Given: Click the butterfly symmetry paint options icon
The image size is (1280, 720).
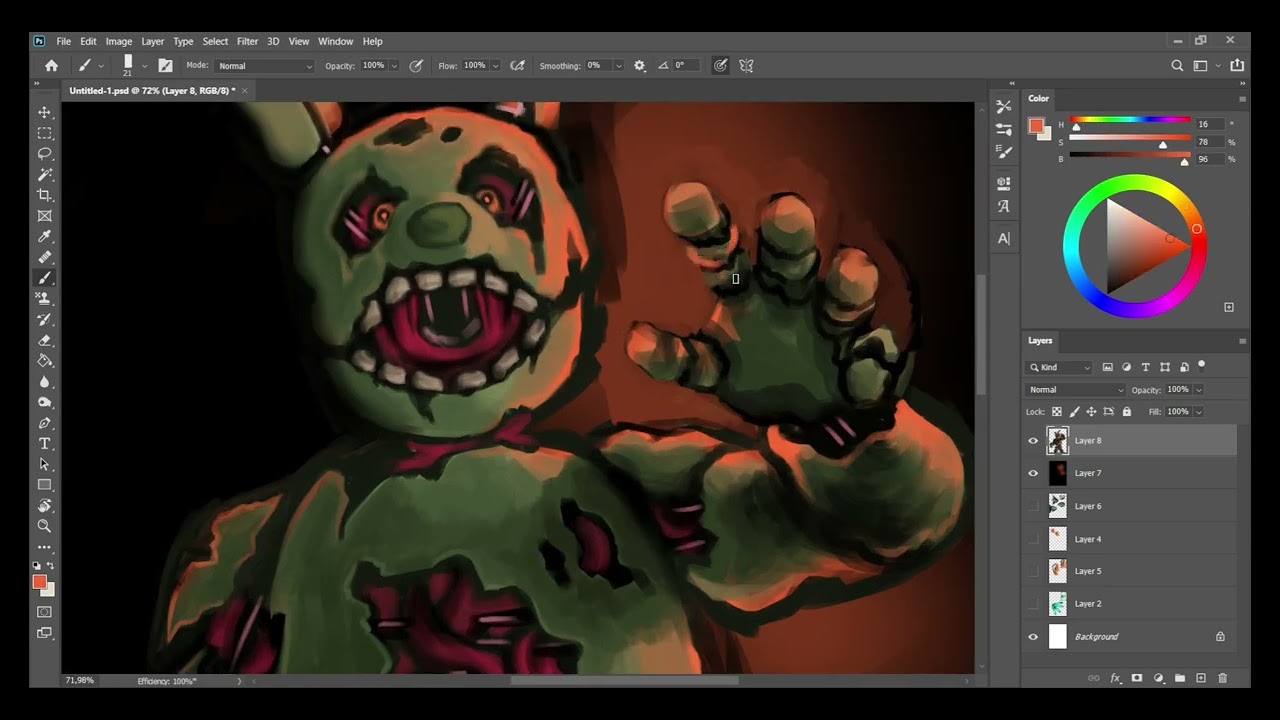Looking at the screenshot, I should click(746, 66).
